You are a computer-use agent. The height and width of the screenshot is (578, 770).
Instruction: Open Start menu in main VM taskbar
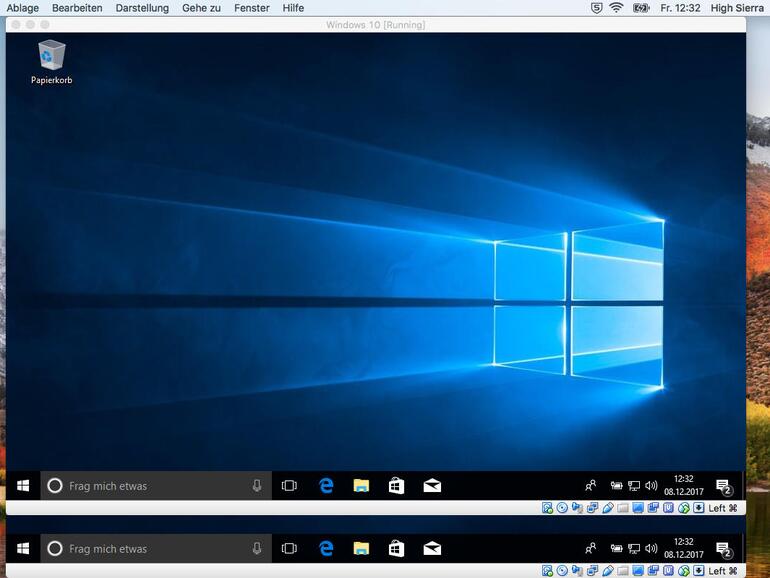(x=23, y=486)
